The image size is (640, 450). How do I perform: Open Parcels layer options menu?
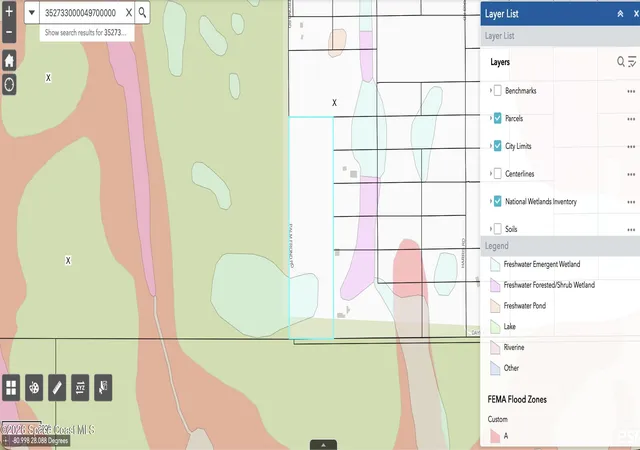pyautogui.click(x=631, y=119)
